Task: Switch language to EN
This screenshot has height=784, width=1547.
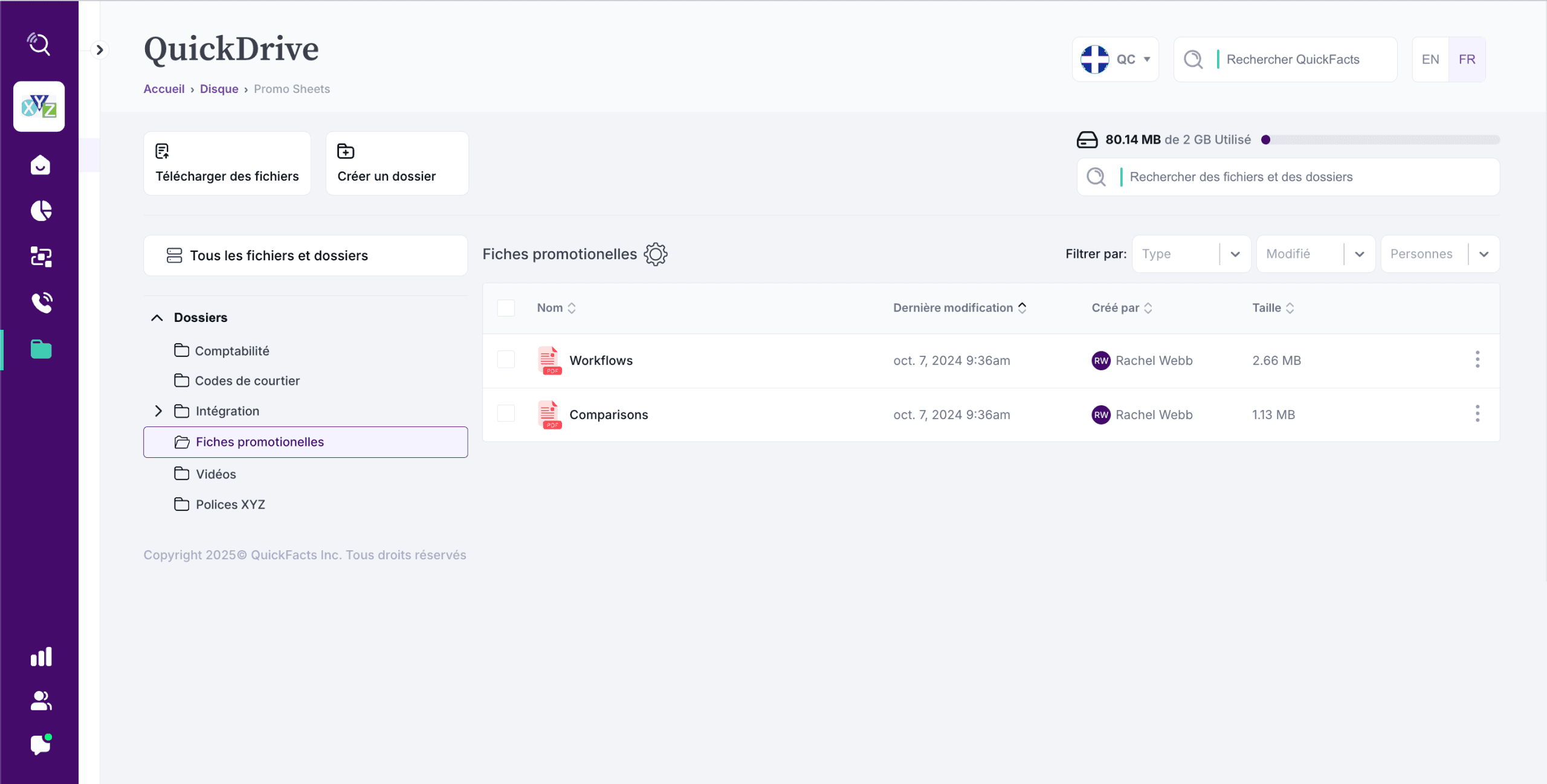Action: (1430, 59)
